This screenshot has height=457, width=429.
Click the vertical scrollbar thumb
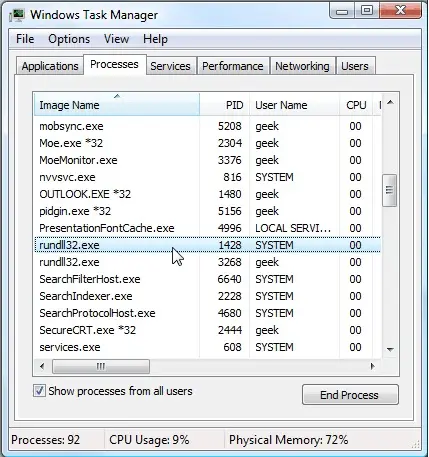pos(389,190)
